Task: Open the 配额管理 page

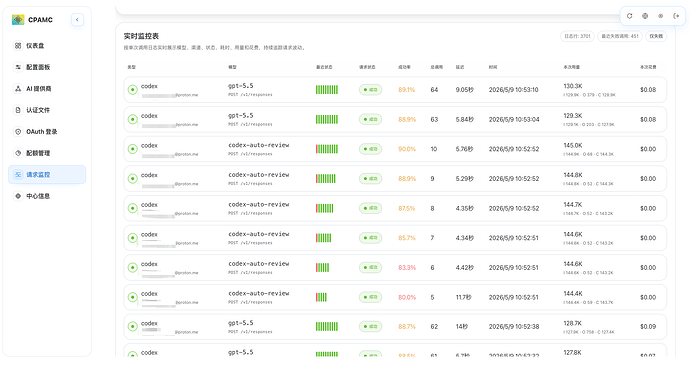Action: (47, 153)
